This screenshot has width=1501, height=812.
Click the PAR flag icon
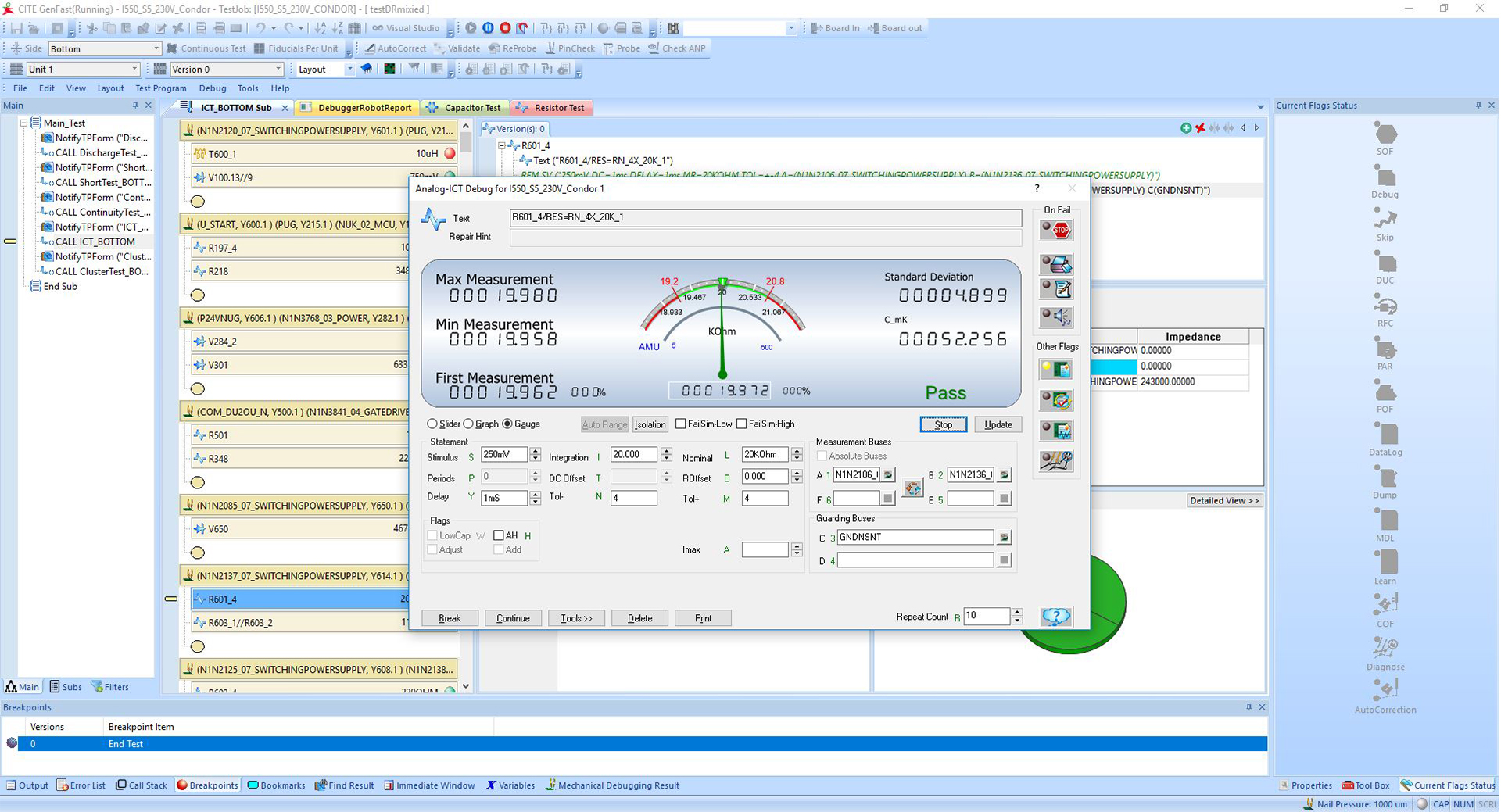pyautogui.click(x=1385, y=349)
